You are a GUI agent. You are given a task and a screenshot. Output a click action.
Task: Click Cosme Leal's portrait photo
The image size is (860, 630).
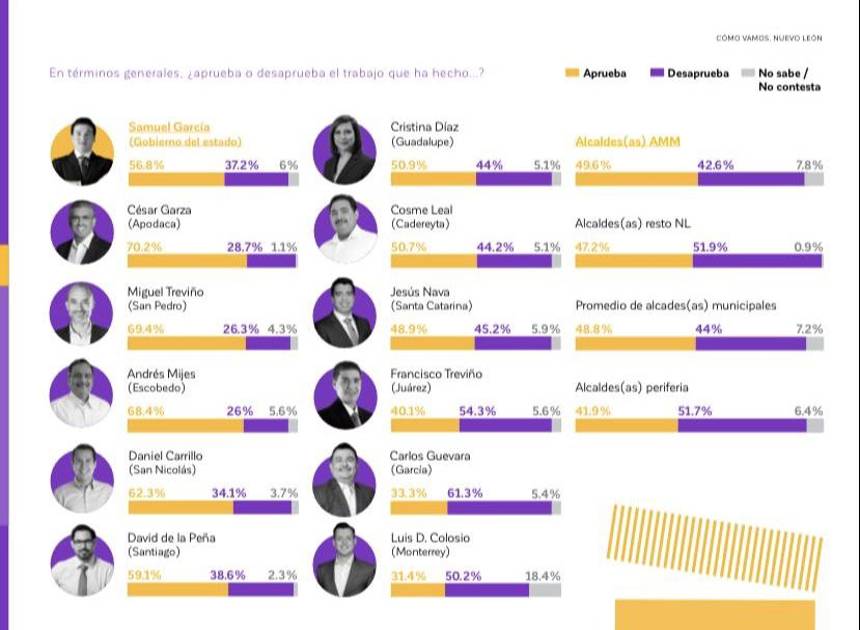pyautogui.click(x=345, y=231)
